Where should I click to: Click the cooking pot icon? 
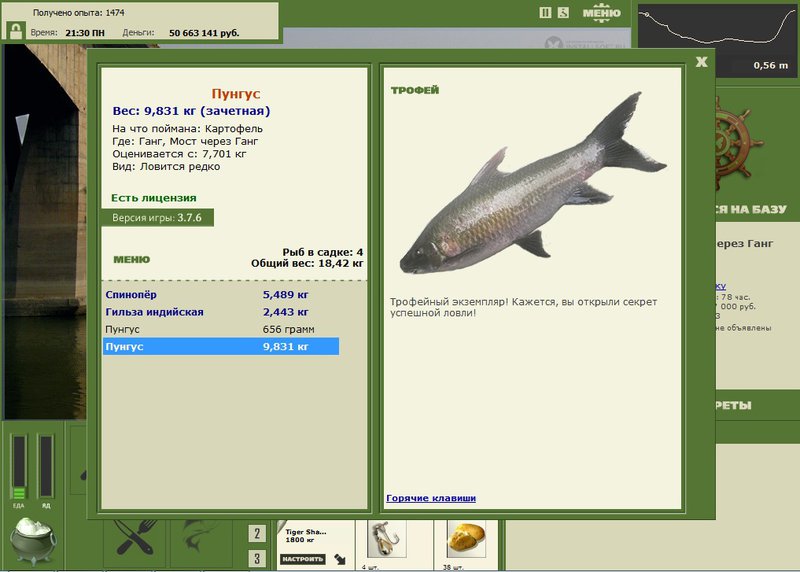[33, 541]
